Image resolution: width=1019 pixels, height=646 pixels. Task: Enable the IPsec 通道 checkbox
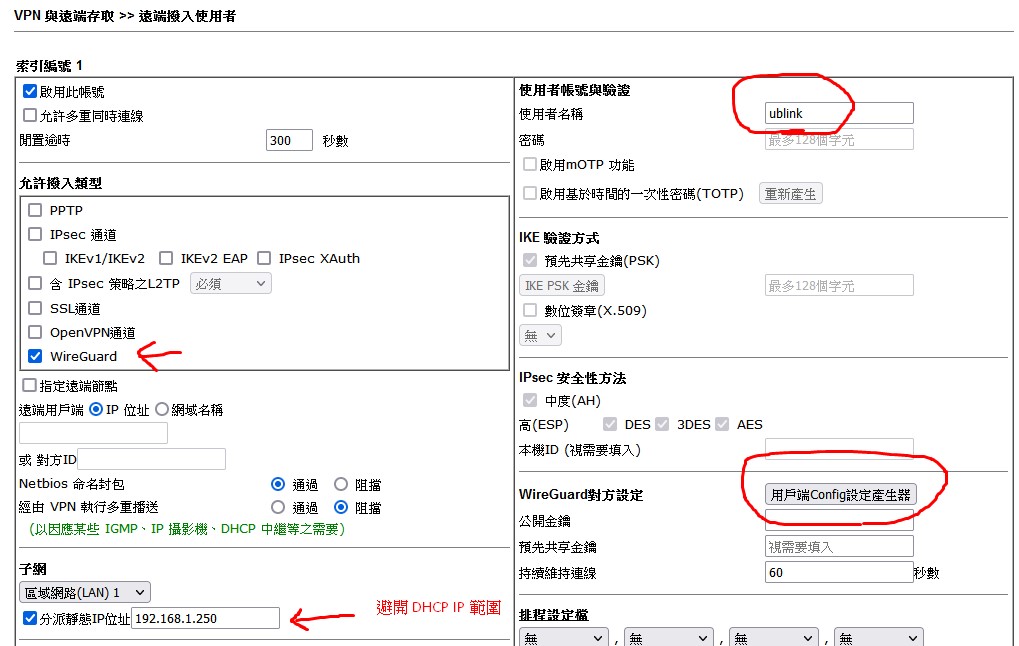[36, 235]
